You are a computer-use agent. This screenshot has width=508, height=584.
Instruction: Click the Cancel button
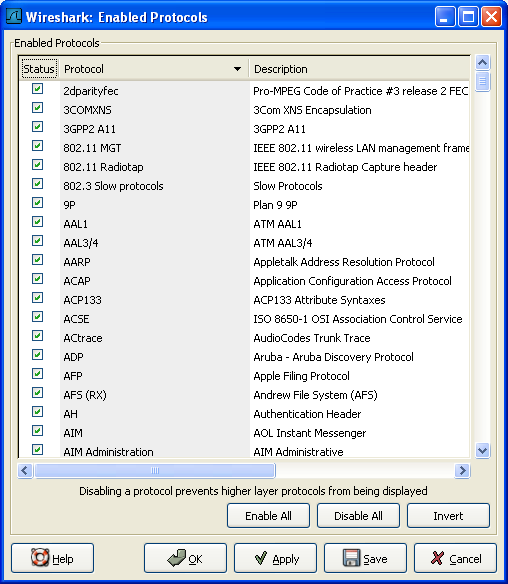pyautogui.click(x=455, y=558)
